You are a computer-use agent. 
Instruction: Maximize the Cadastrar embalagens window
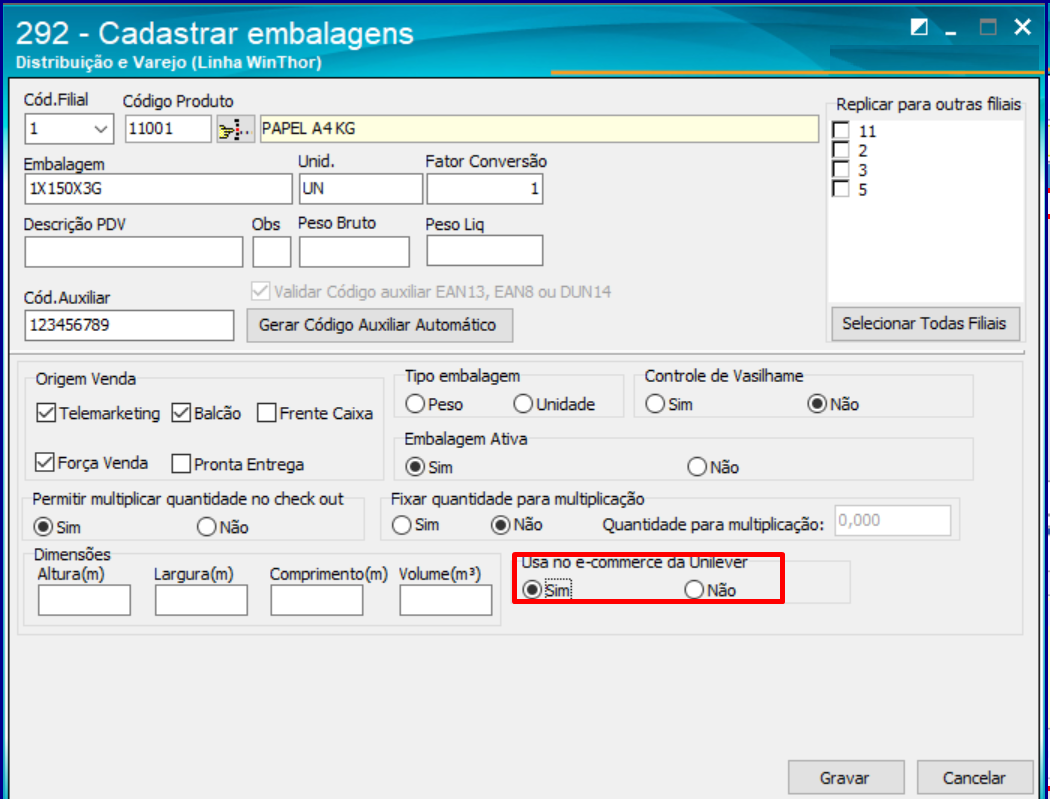[988, 27]
